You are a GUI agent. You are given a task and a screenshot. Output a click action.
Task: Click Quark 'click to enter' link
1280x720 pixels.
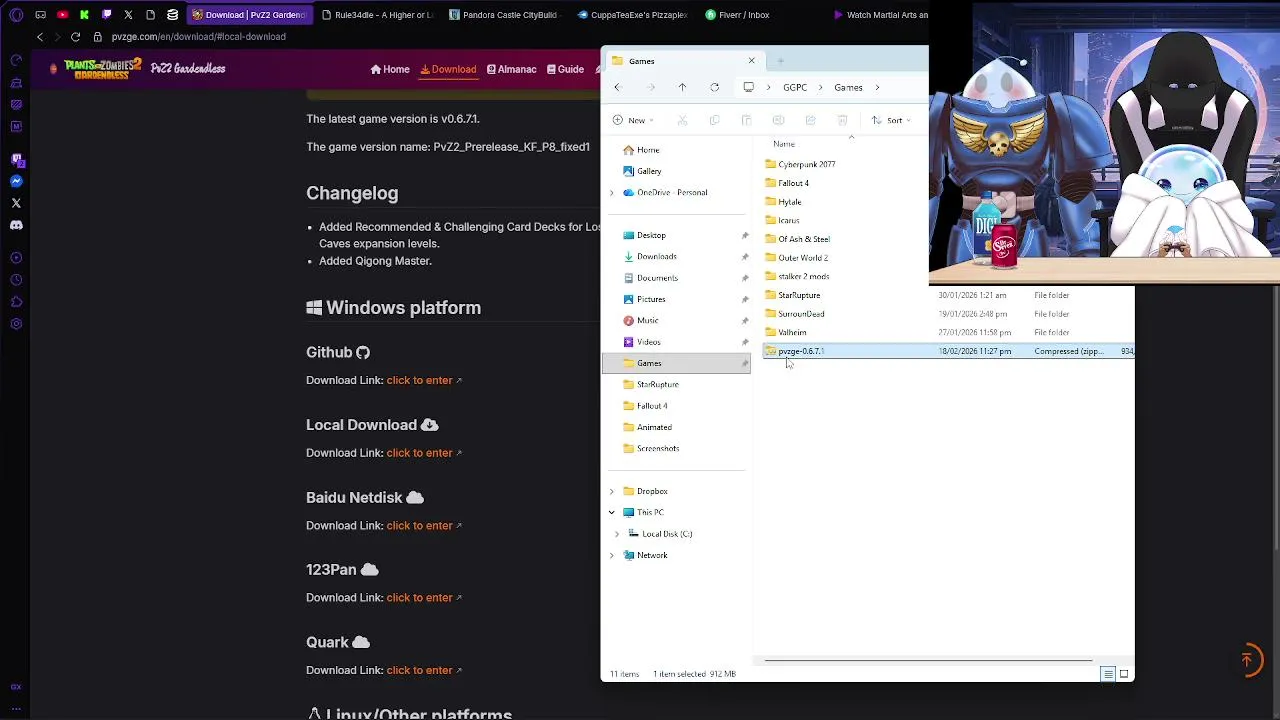(420, 671)
